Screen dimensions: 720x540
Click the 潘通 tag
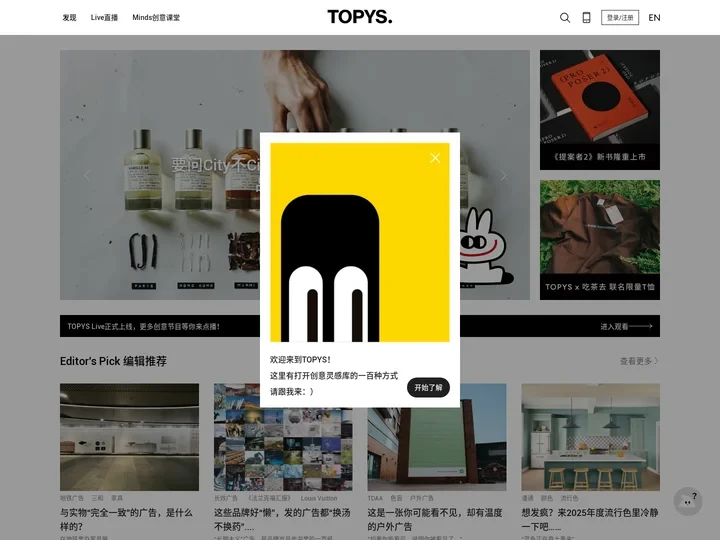[x=527, y=498]
